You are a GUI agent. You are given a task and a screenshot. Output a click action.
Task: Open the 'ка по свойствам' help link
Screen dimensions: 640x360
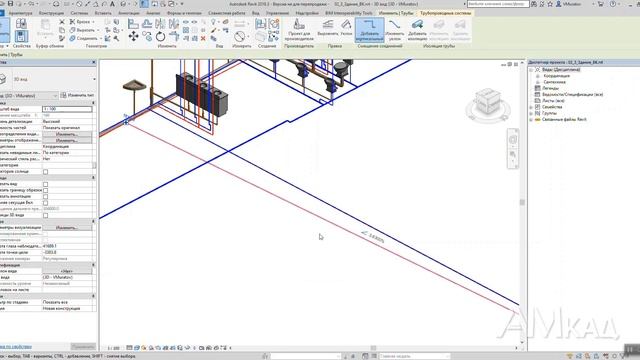(16, 347)
